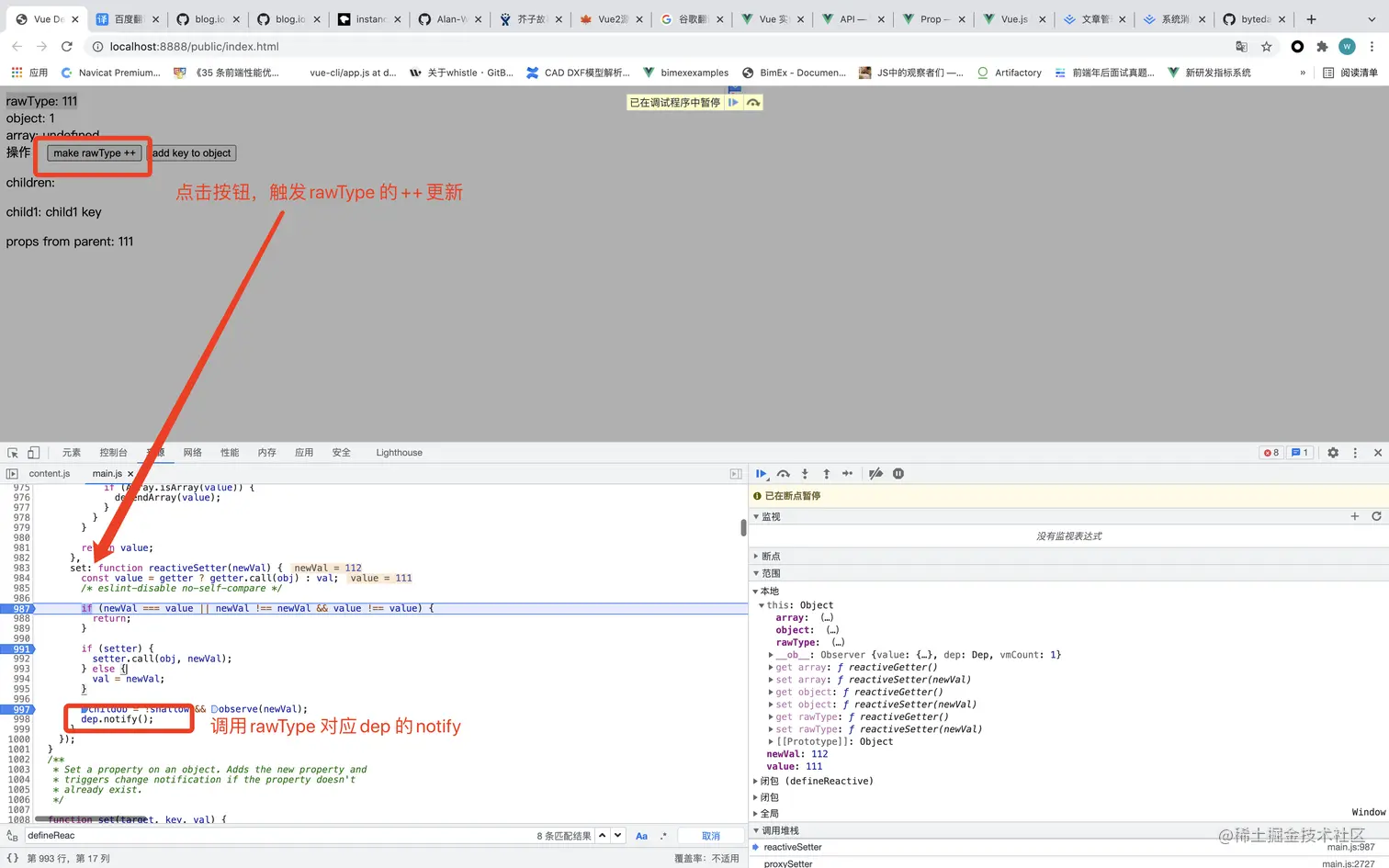Cancel the search with 取消 button
The height and width of the screenshot is (868, 1389).
pos(711,836)
